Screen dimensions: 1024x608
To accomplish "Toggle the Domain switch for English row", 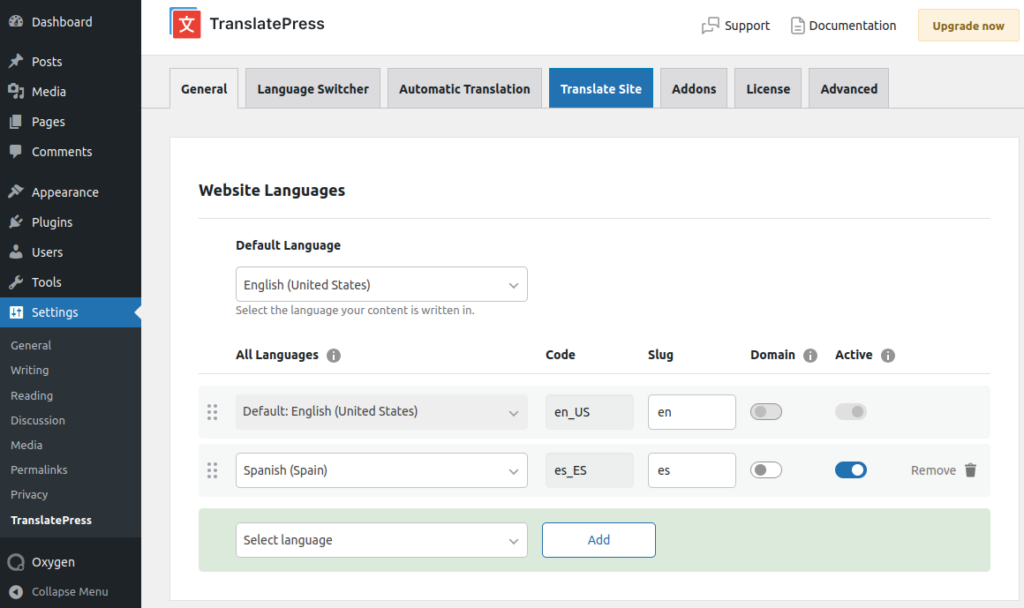I will point(766,412).
